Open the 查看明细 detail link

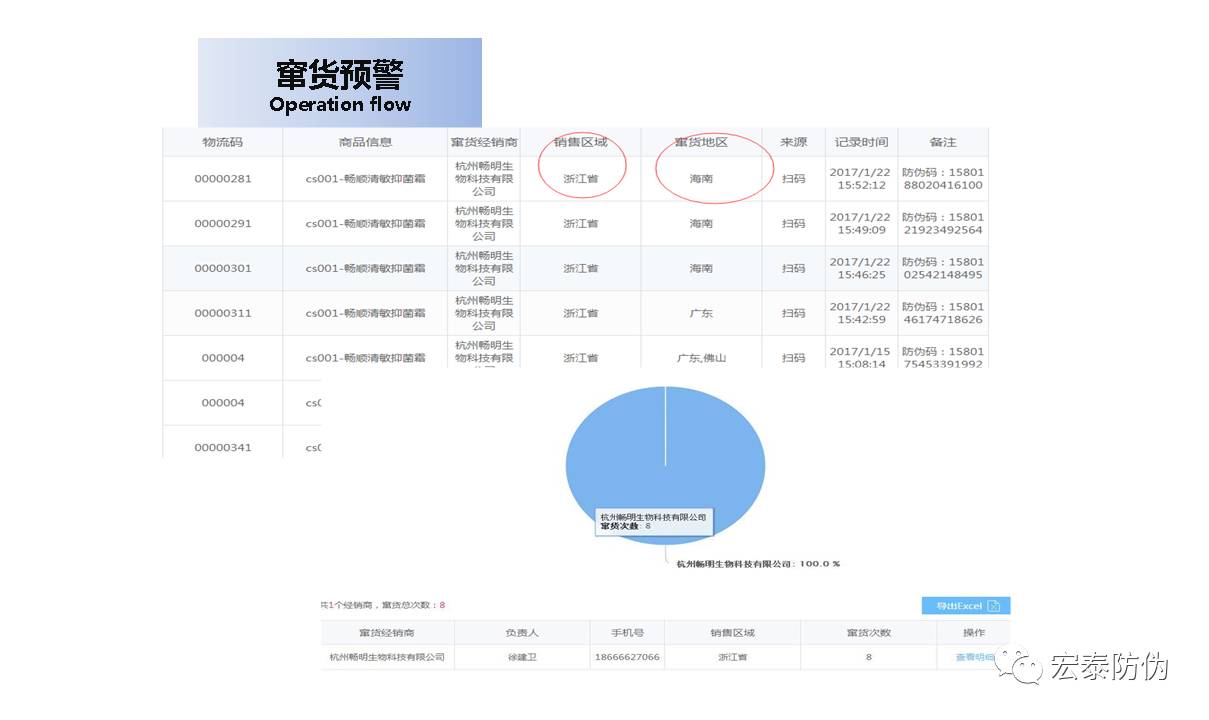click(x=971, y=657)
